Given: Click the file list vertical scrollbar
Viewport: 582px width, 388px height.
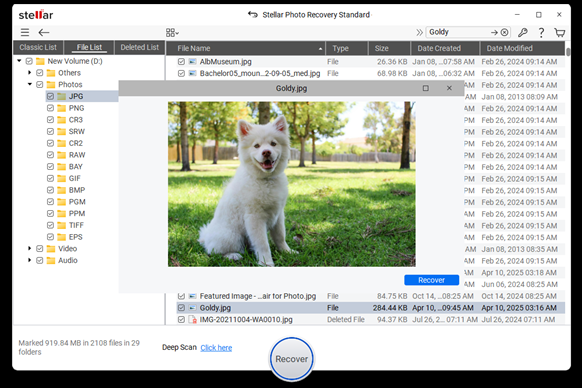Looking at the screenshot, I should 568,51.
